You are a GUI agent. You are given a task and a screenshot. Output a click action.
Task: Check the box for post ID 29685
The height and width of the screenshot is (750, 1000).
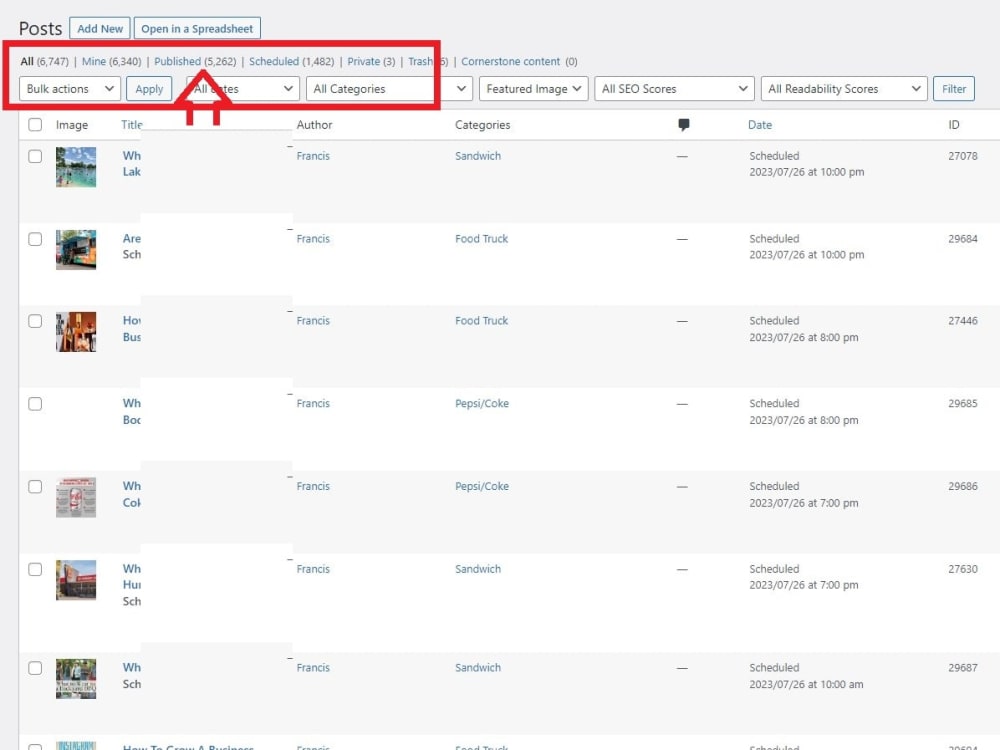pos(35,404)
